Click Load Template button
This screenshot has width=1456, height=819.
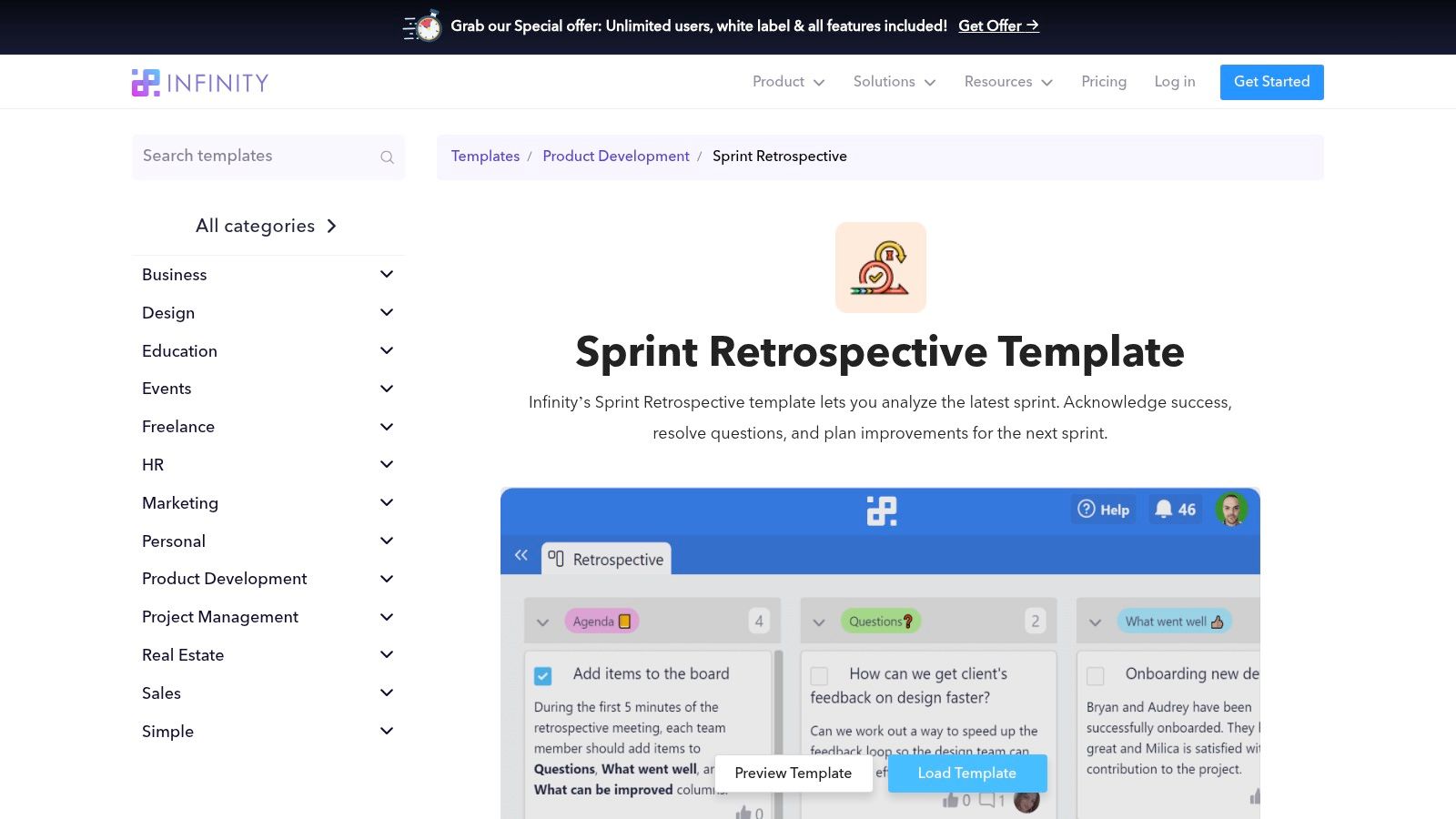point(966,773)
